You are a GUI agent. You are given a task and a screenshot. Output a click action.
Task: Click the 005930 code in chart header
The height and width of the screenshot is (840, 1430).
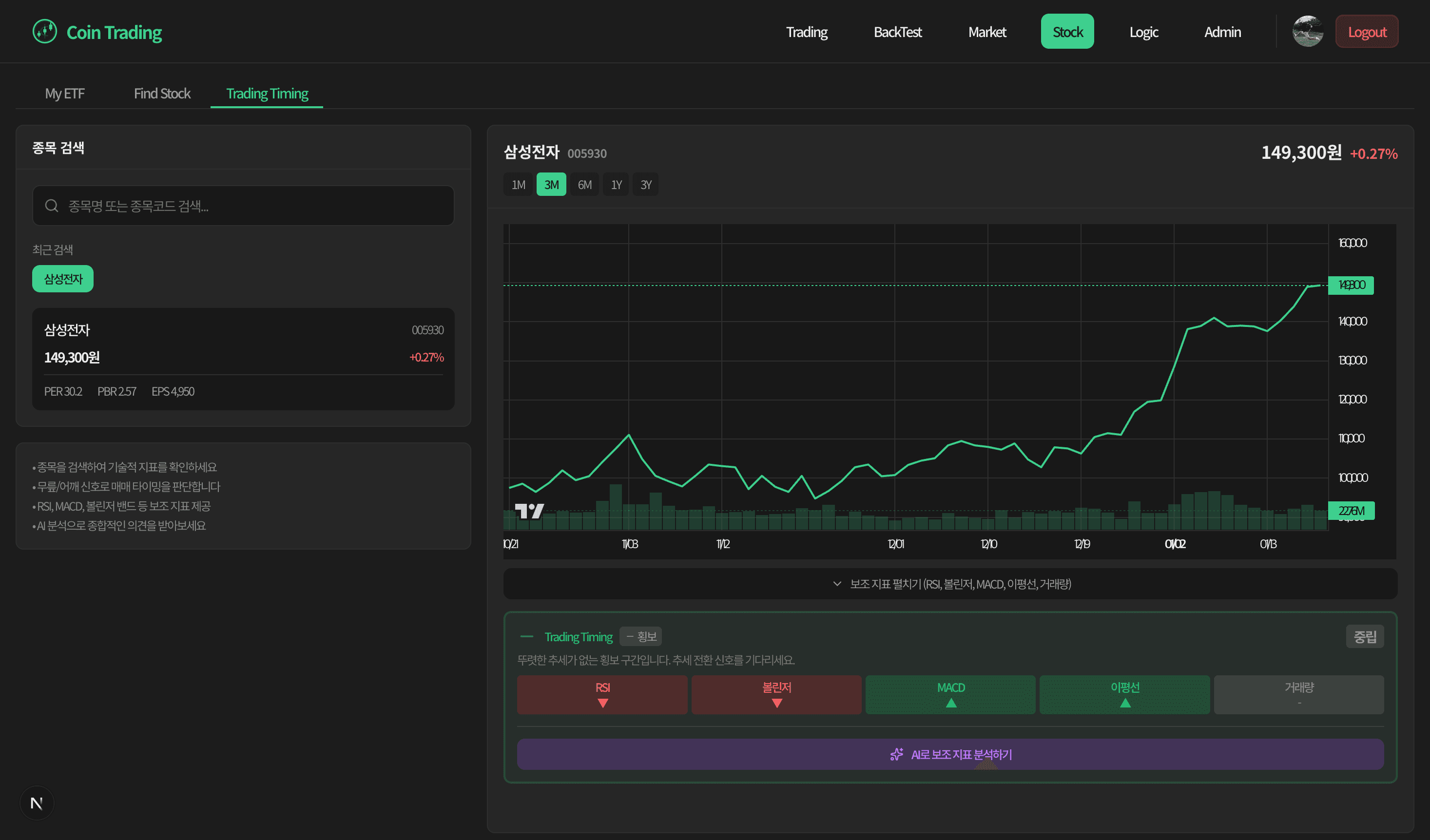[587, 153]
